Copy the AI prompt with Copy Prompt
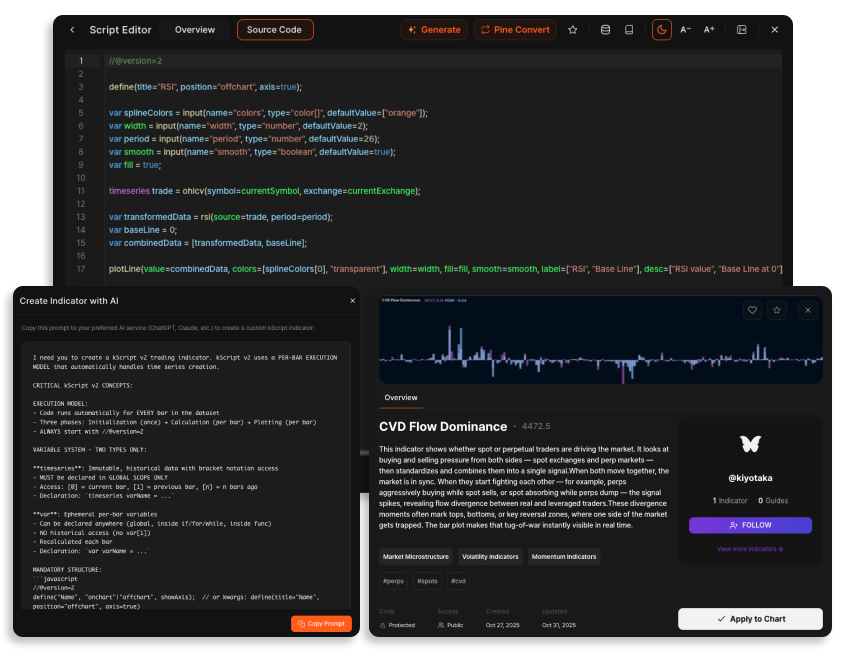 point(321,623)
